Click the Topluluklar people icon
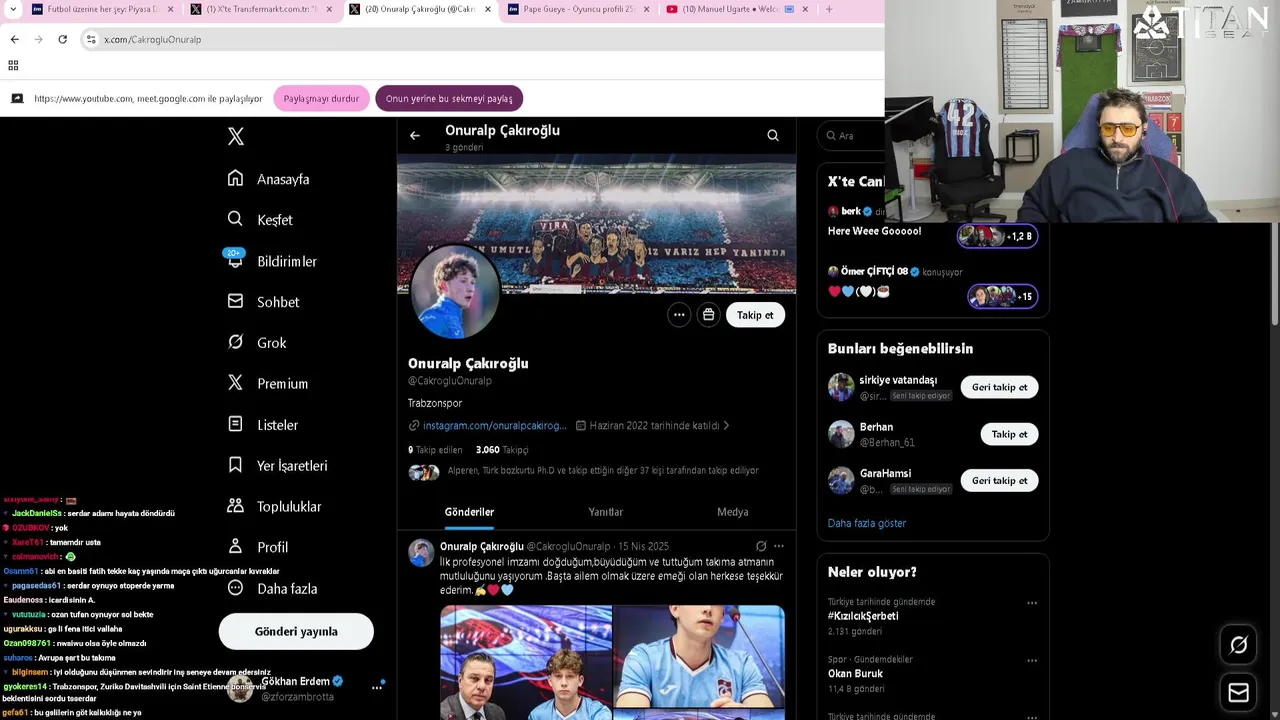Viewport: 1280px width, 720px height. (235, 506)
